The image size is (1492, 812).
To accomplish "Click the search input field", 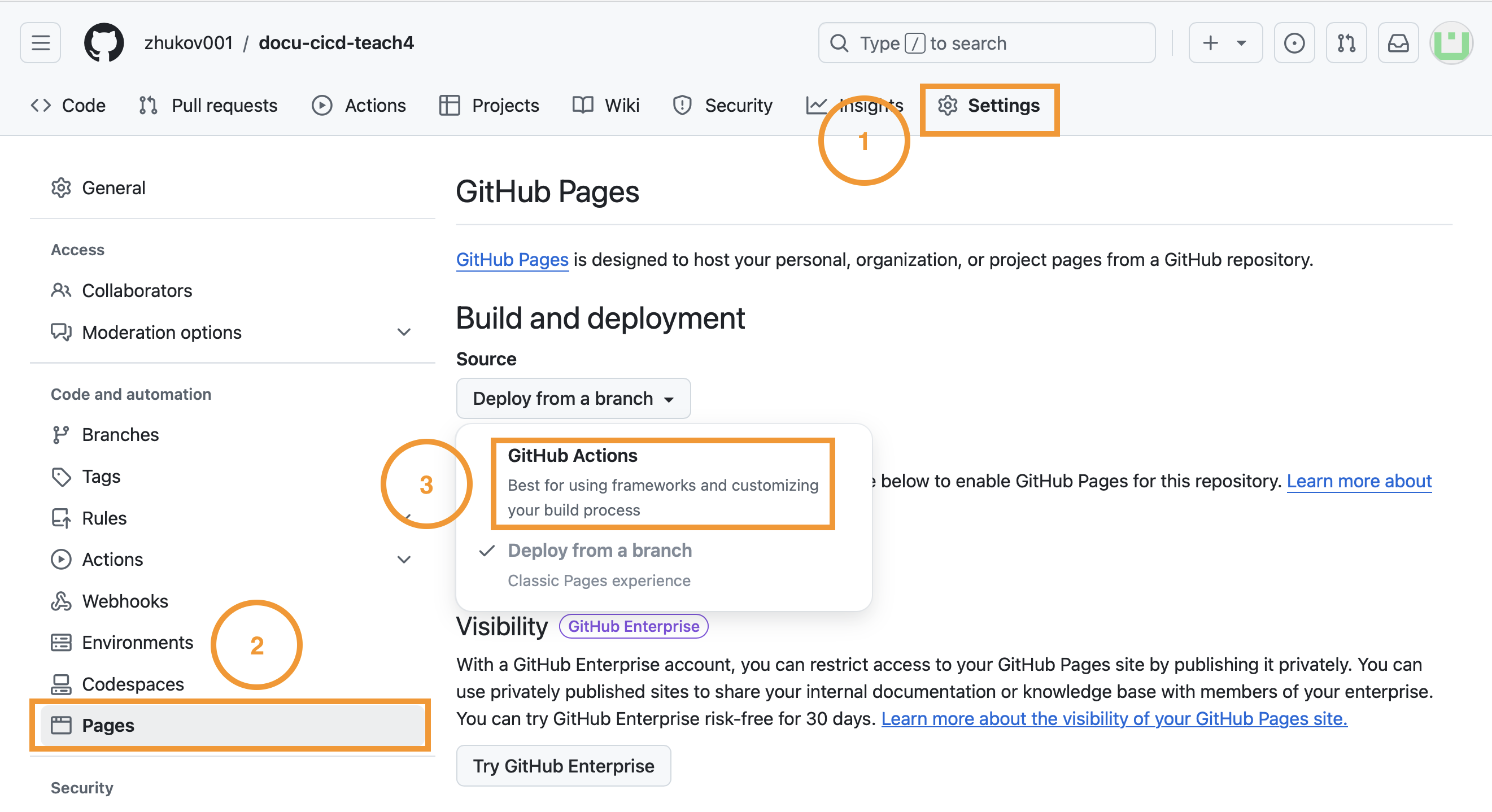I will 986,42.
